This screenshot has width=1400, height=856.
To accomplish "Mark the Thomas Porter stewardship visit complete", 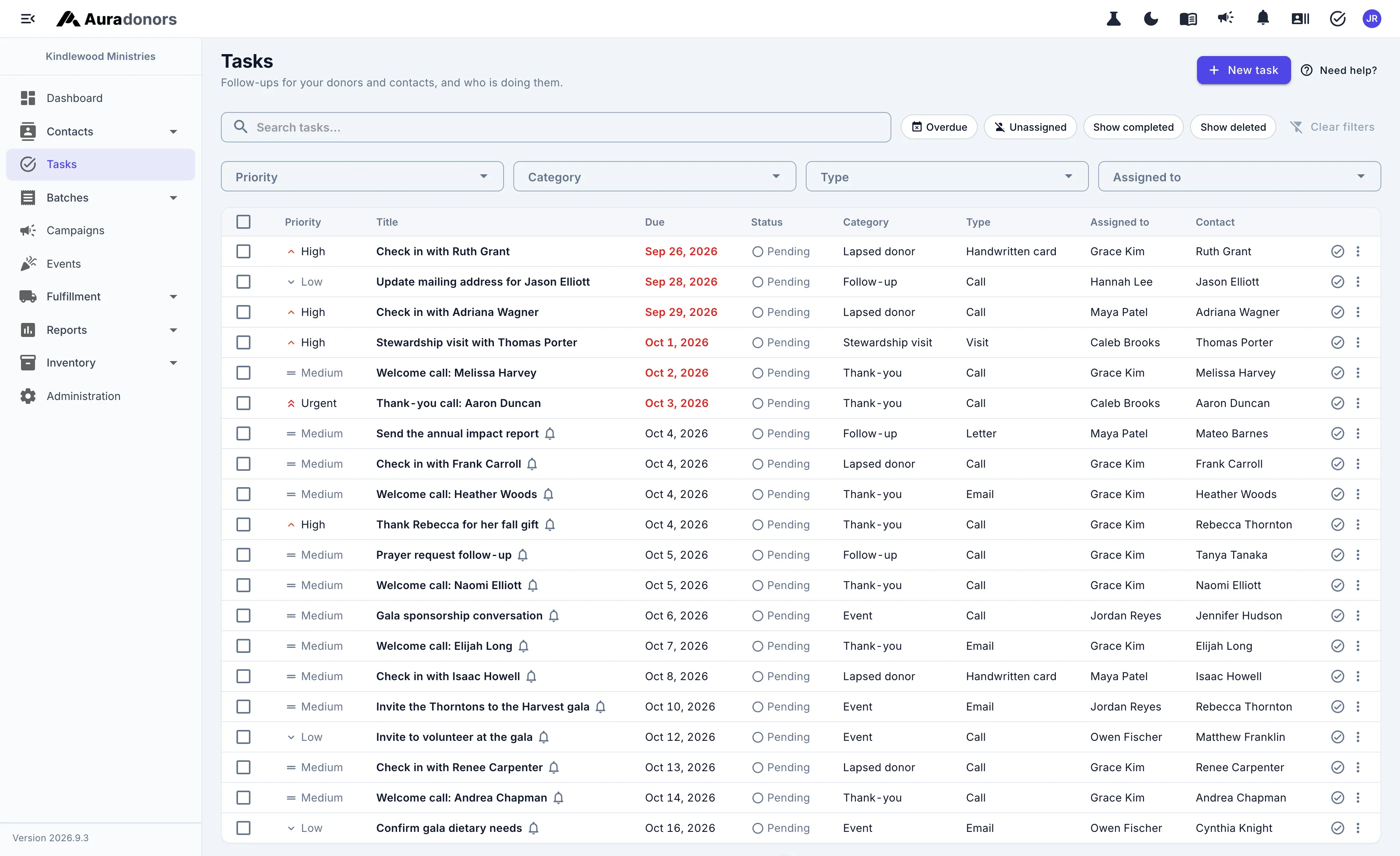I will [1337, 342].
